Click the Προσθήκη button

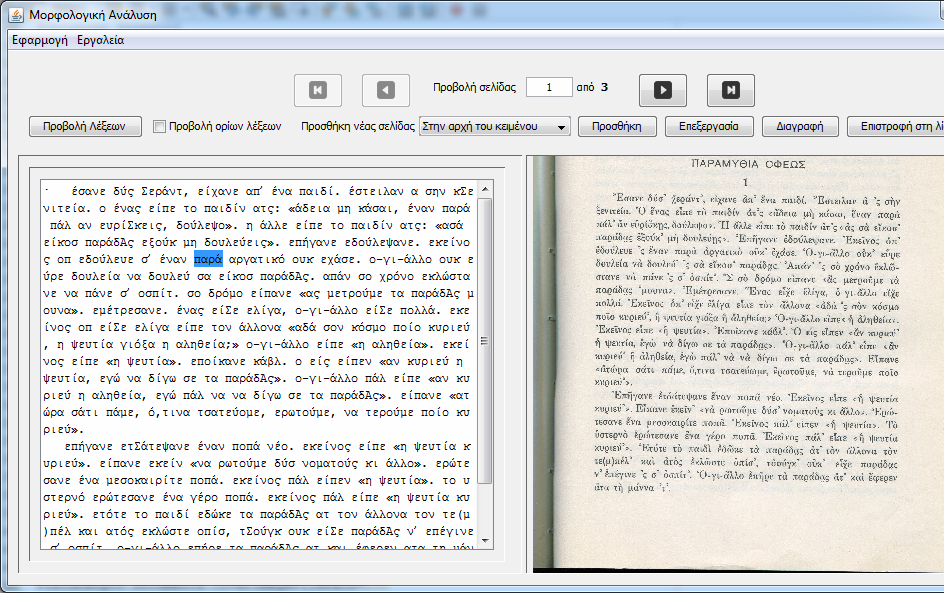click(x=616, y=126)
